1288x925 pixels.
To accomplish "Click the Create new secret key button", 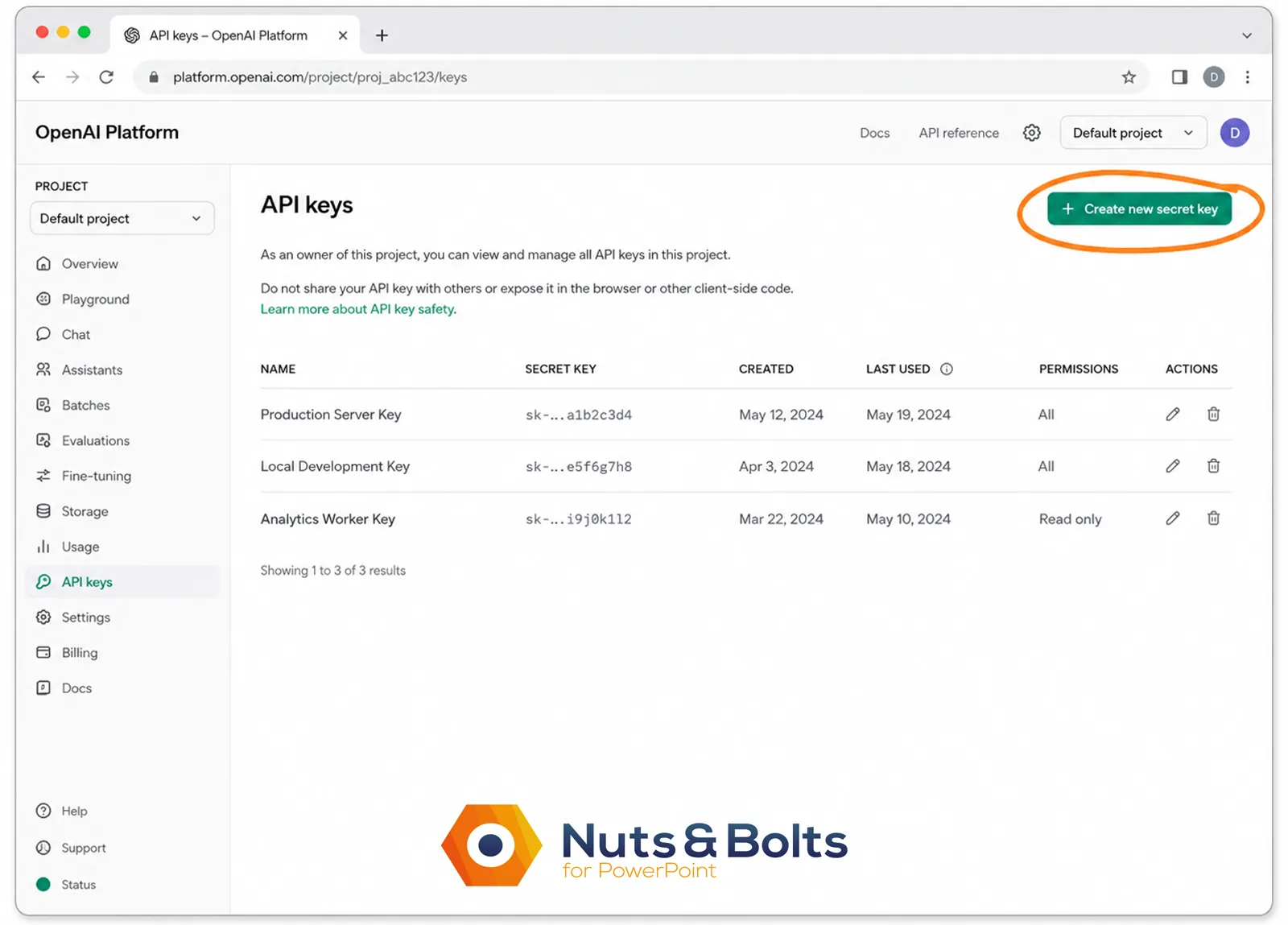I will click(1139, 209).
